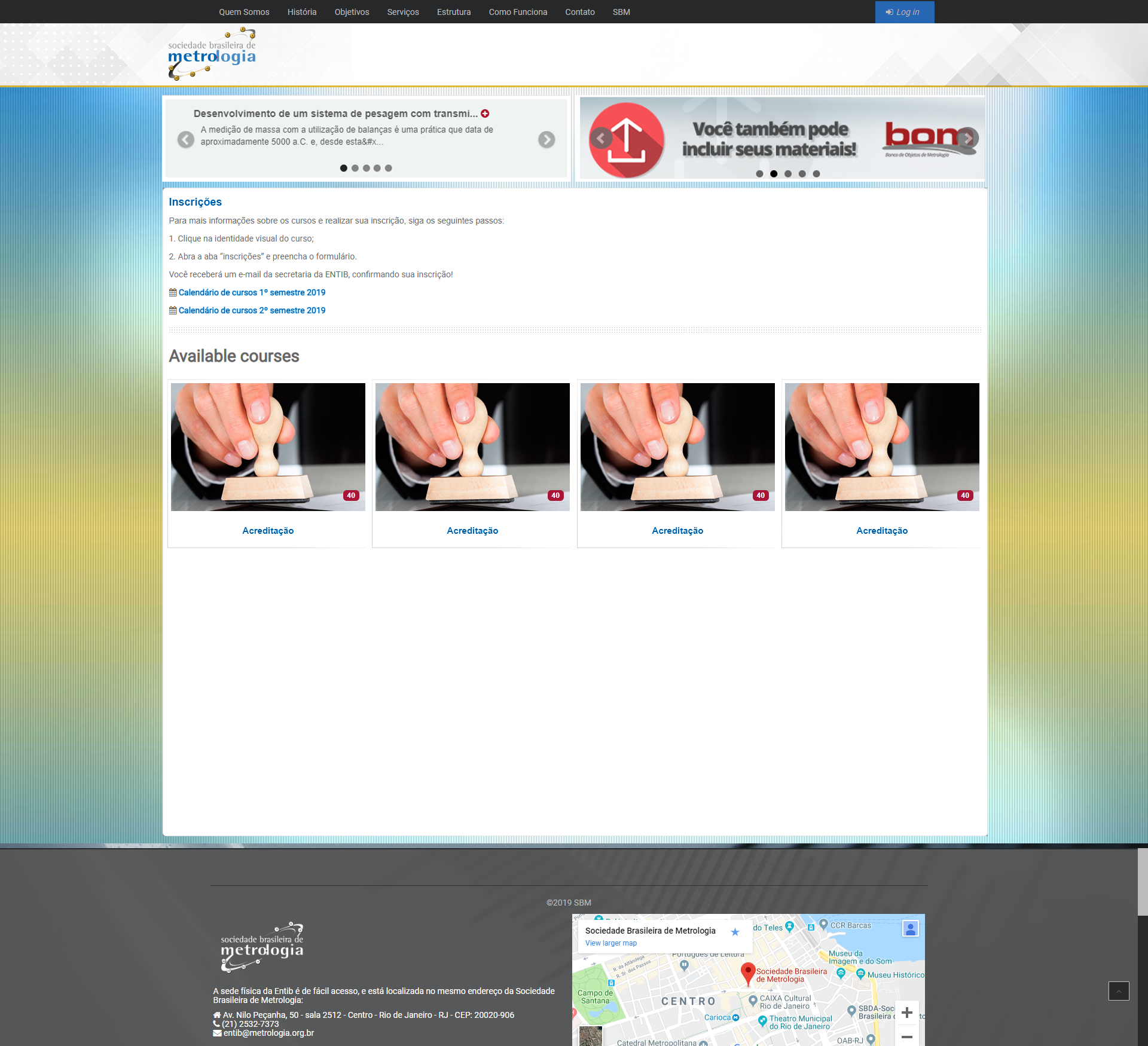This screenshot has width=1148, height=1046.
Task: Open the Serviços menu item
Action: (403, 12)
